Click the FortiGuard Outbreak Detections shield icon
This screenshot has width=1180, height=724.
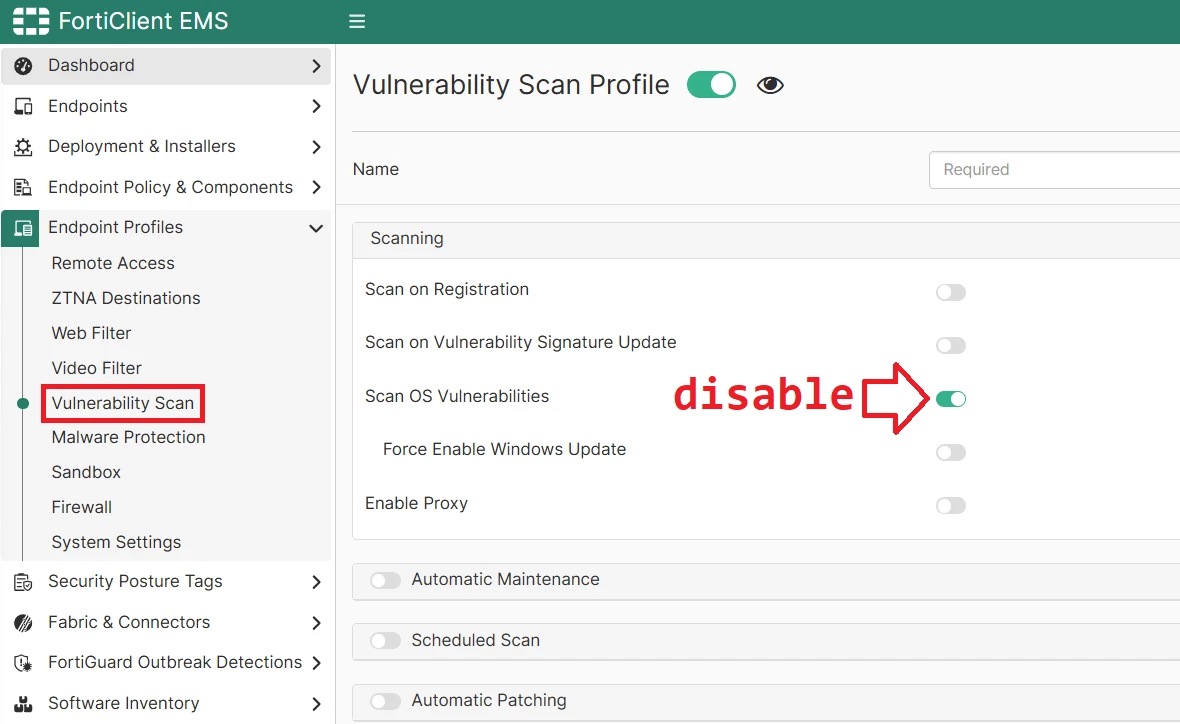click(x=23, y=662)
